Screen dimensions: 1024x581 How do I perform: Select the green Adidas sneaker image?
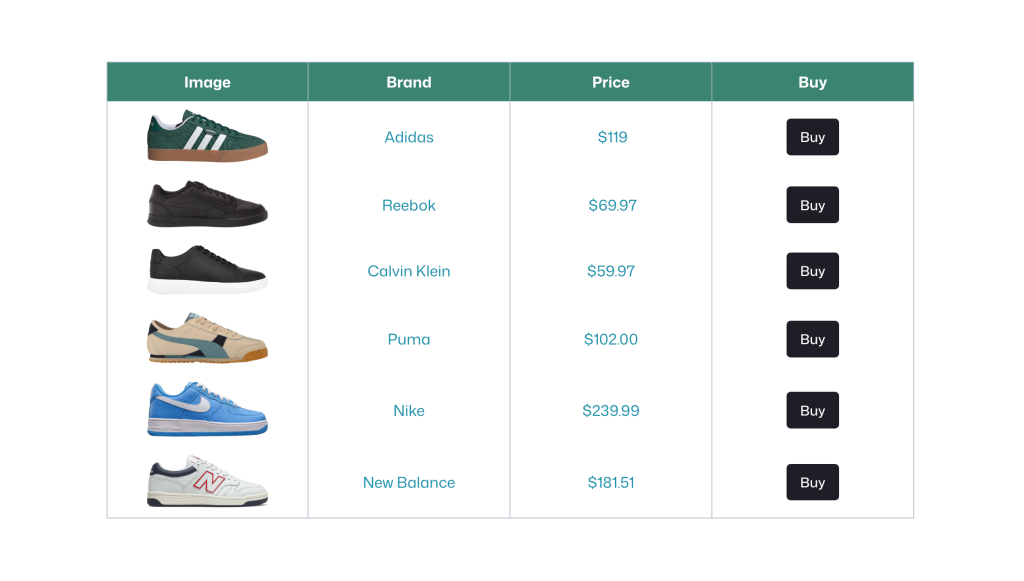[206, 137]
